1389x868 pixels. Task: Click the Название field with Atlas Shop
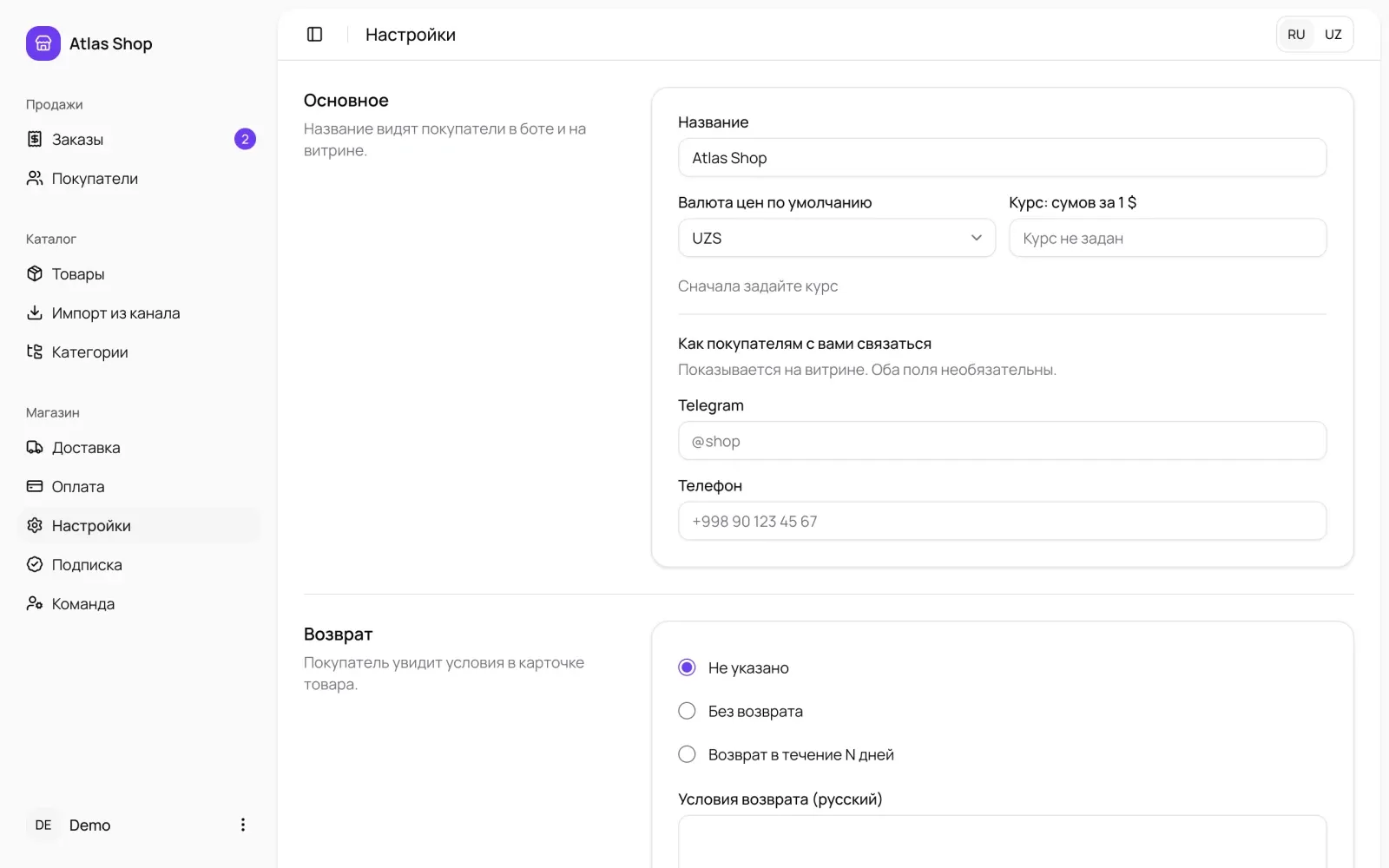tap(1002, 158)
